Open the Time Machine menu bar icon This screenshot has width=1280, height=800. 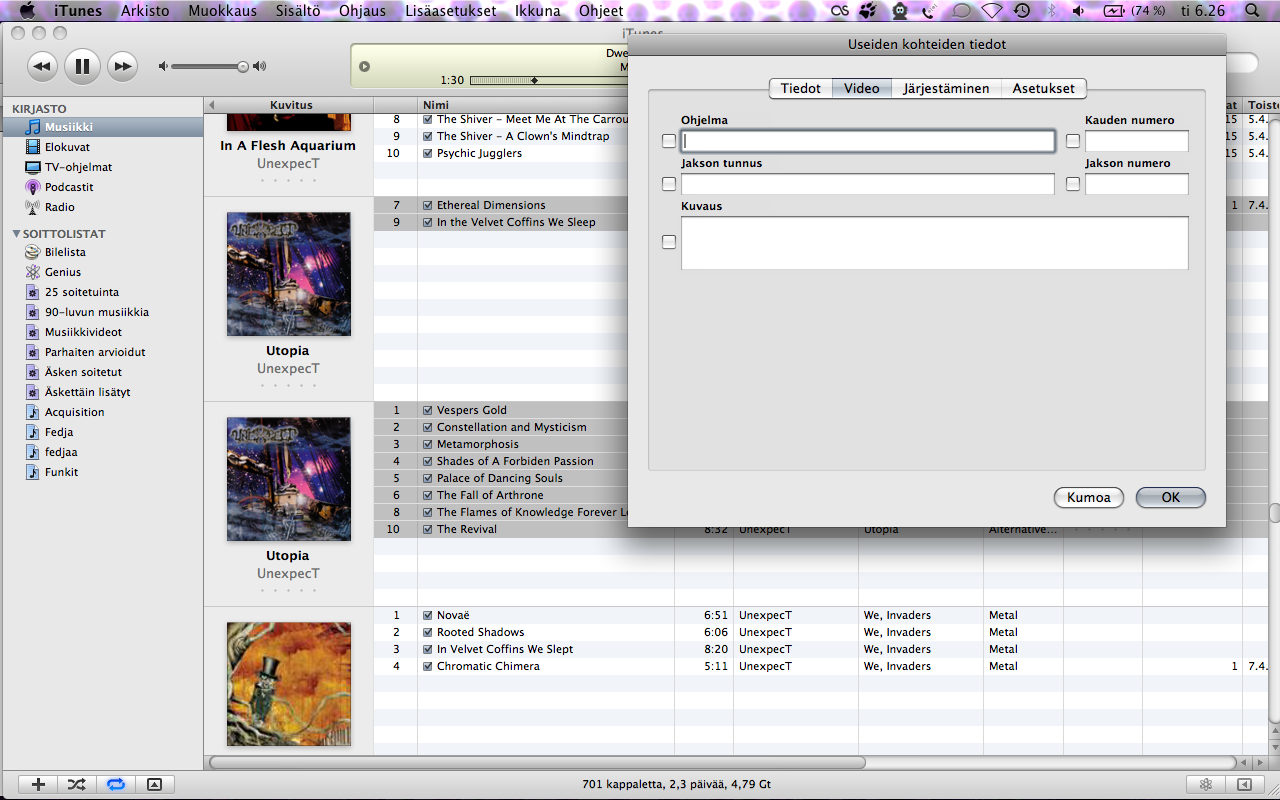1022,11
